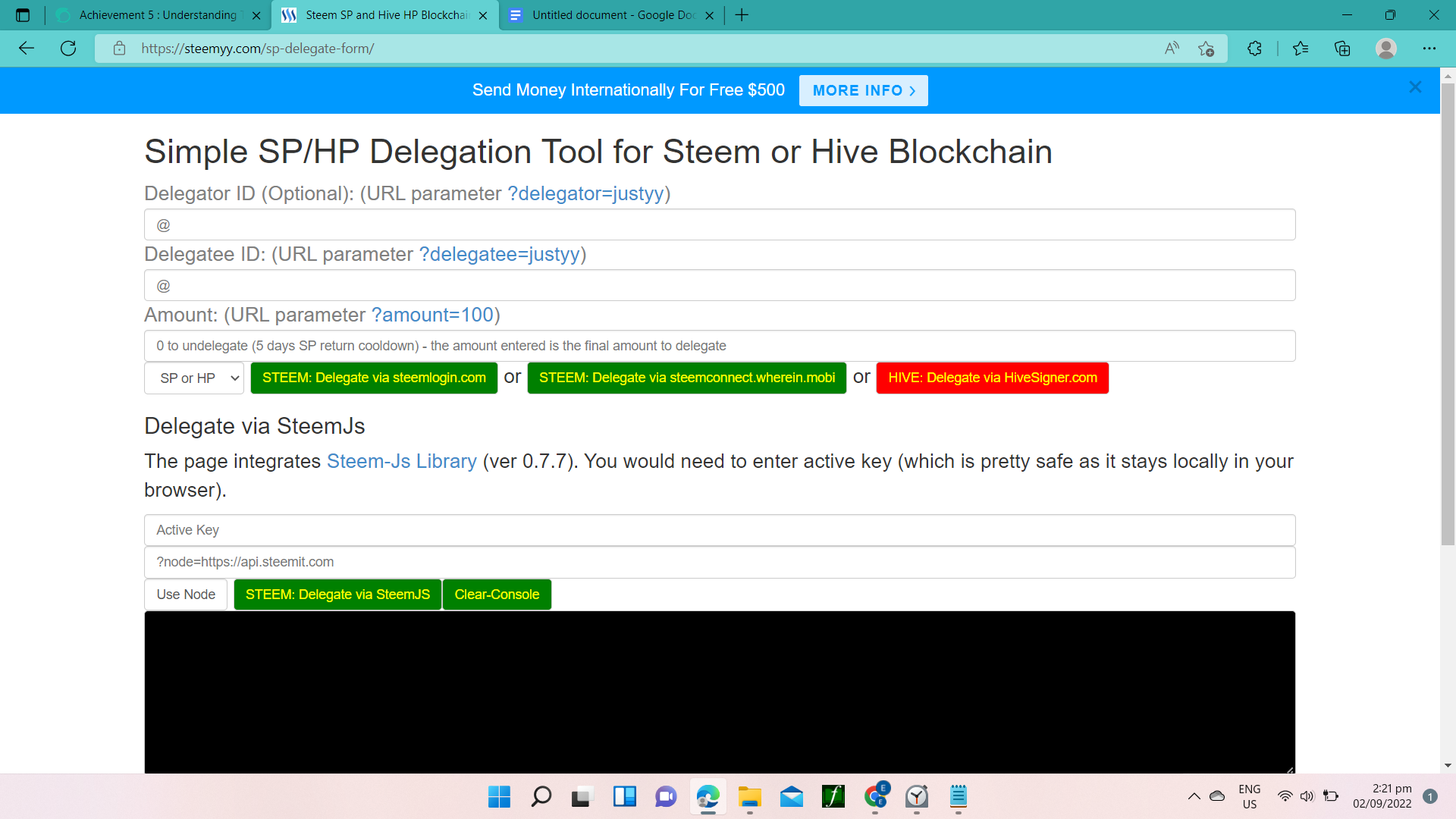The image size is (1456, 819).
Task: Click the Use Node button
Action: (x=186, y=595)
